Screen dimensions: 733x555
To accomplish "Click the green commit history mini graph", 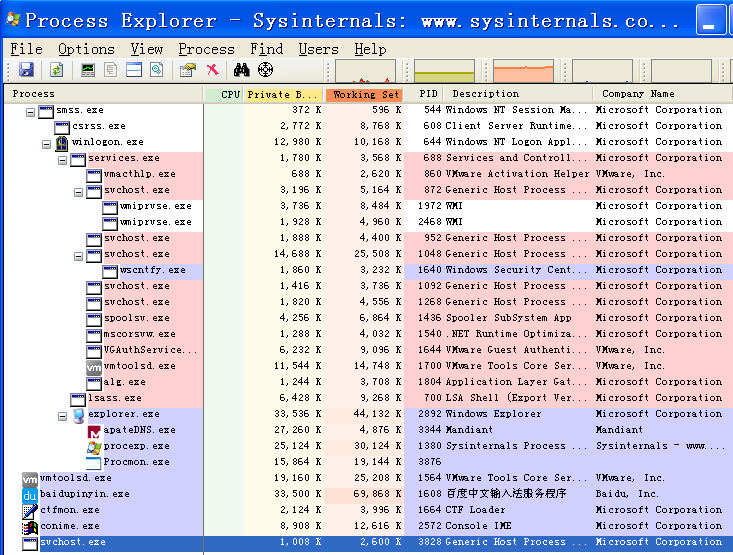I will point(444,71).
